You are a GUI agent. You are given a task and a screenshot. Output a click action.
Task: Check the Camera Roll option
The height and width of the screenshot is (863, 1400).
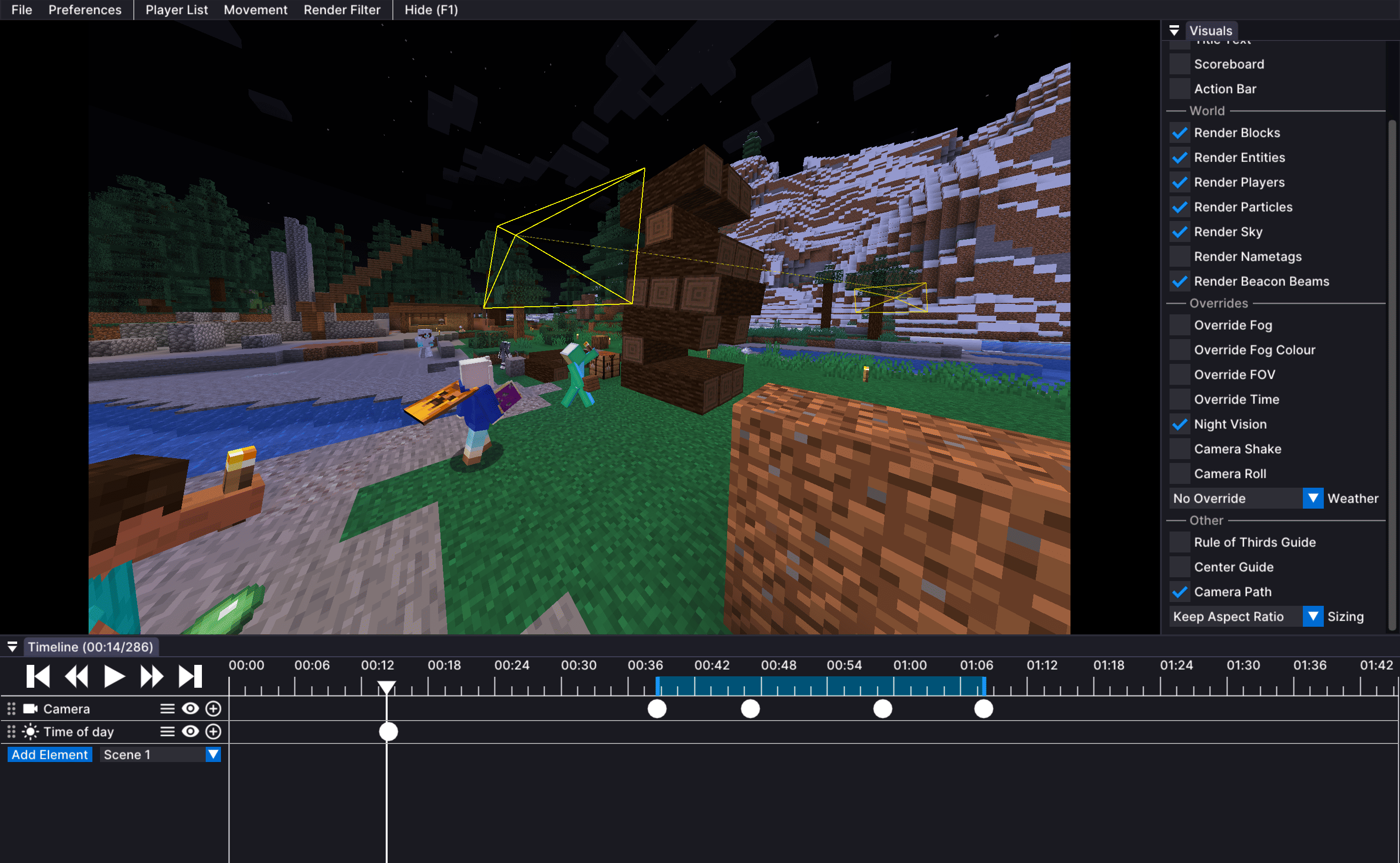(x=1179, y=474)
